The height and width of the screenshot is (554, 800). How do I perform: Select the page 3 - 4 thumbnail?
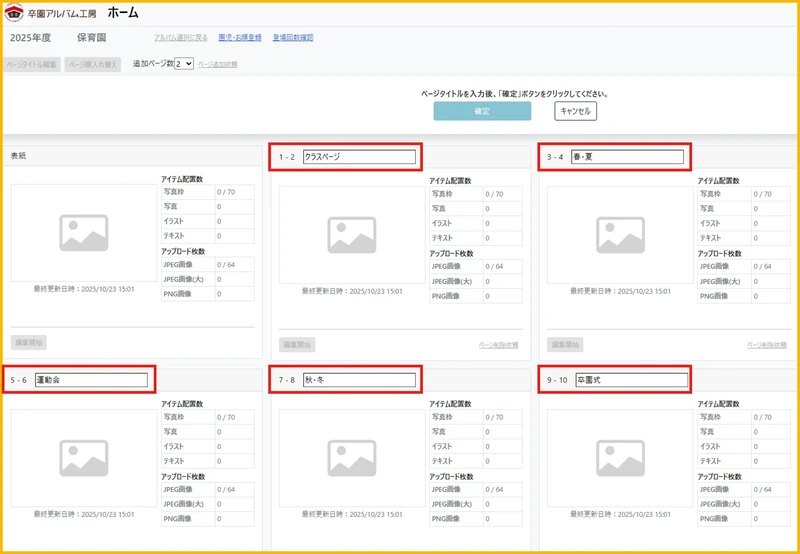point(620,235)
